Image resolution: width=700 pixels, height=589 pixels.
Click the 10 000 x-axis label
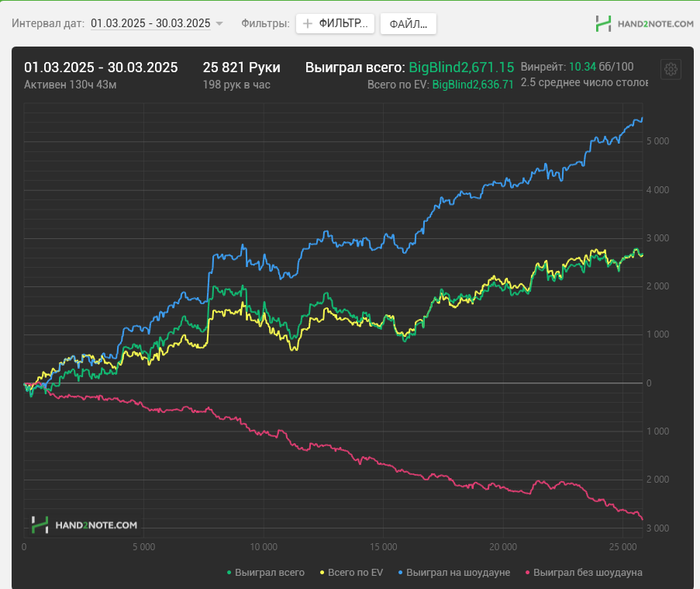click(x=263, y=547)
